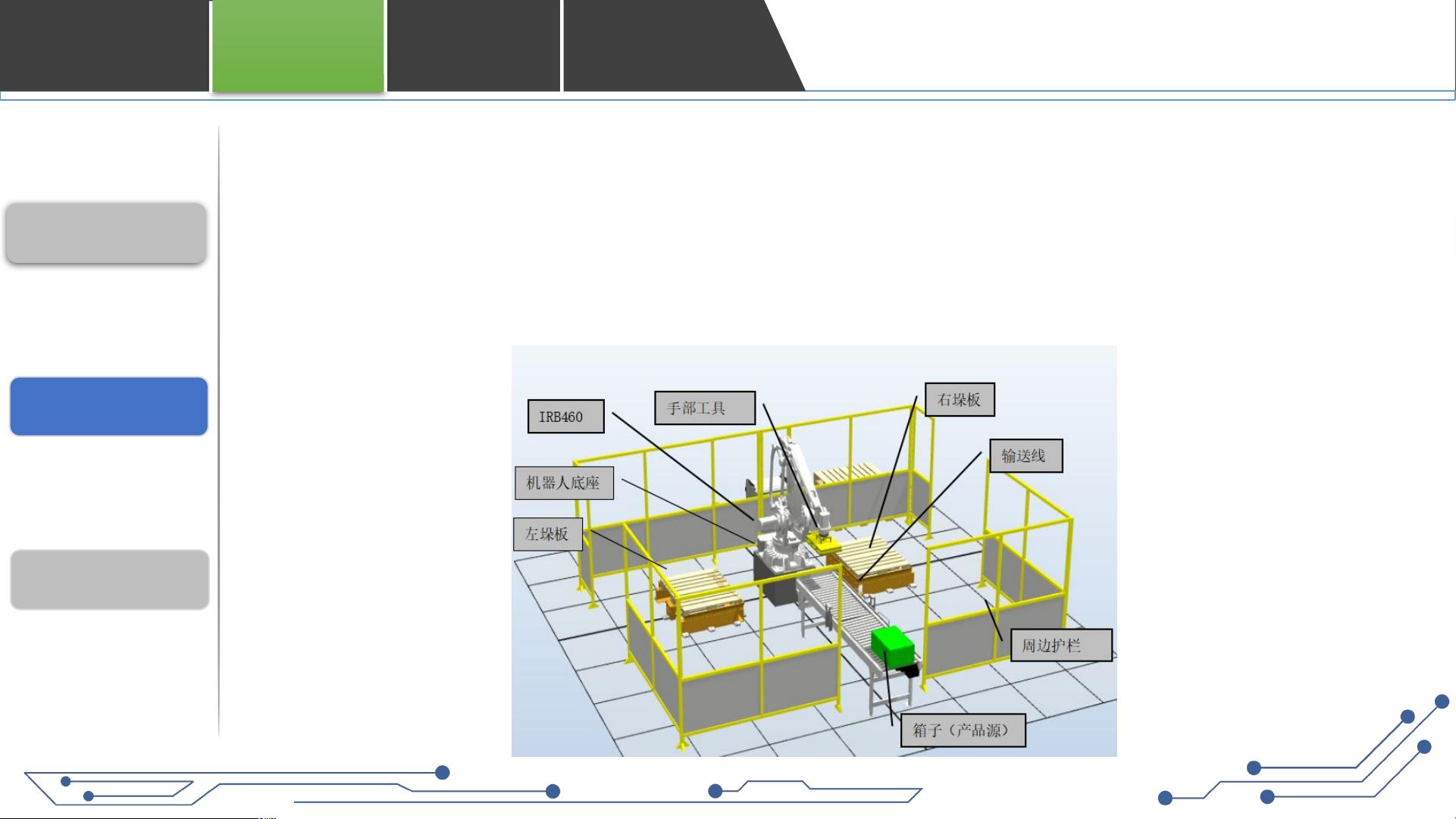Click the top gray rounded button in the sidebar

coord(106,233)
